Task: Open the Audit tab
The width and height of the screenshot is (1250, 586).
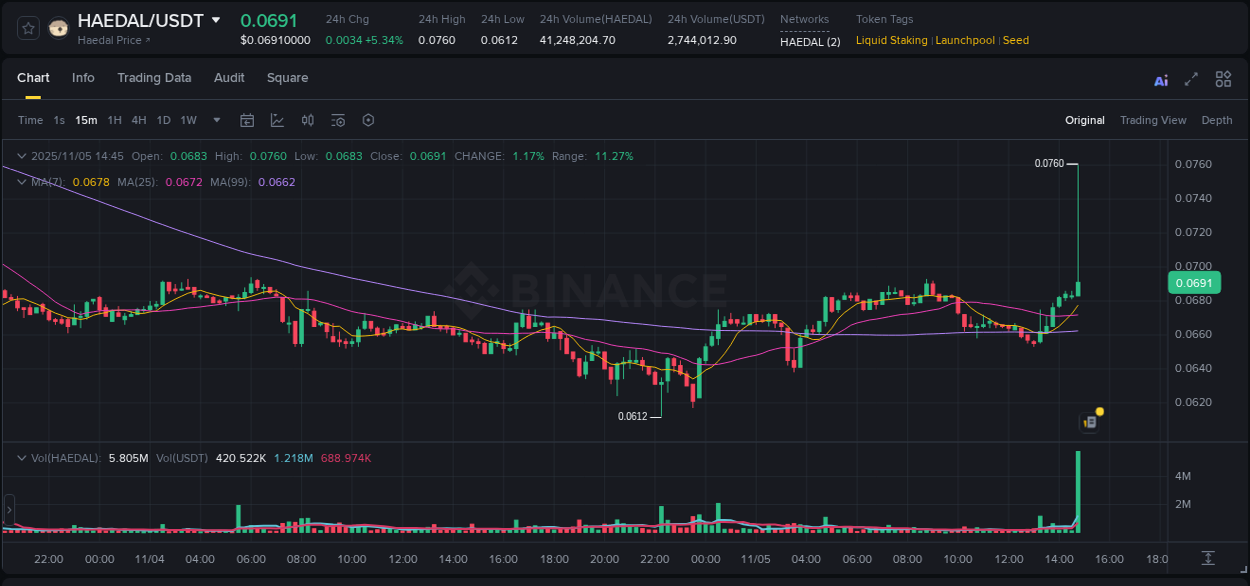Action: pos(229,77)
